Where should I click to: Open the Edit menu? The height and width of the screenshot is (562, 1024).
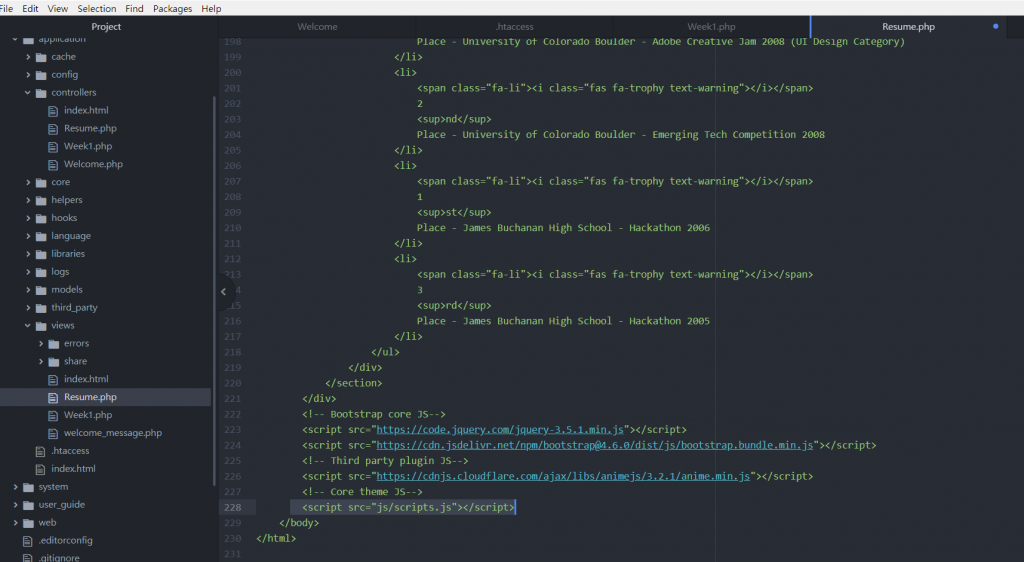(30, 8)
